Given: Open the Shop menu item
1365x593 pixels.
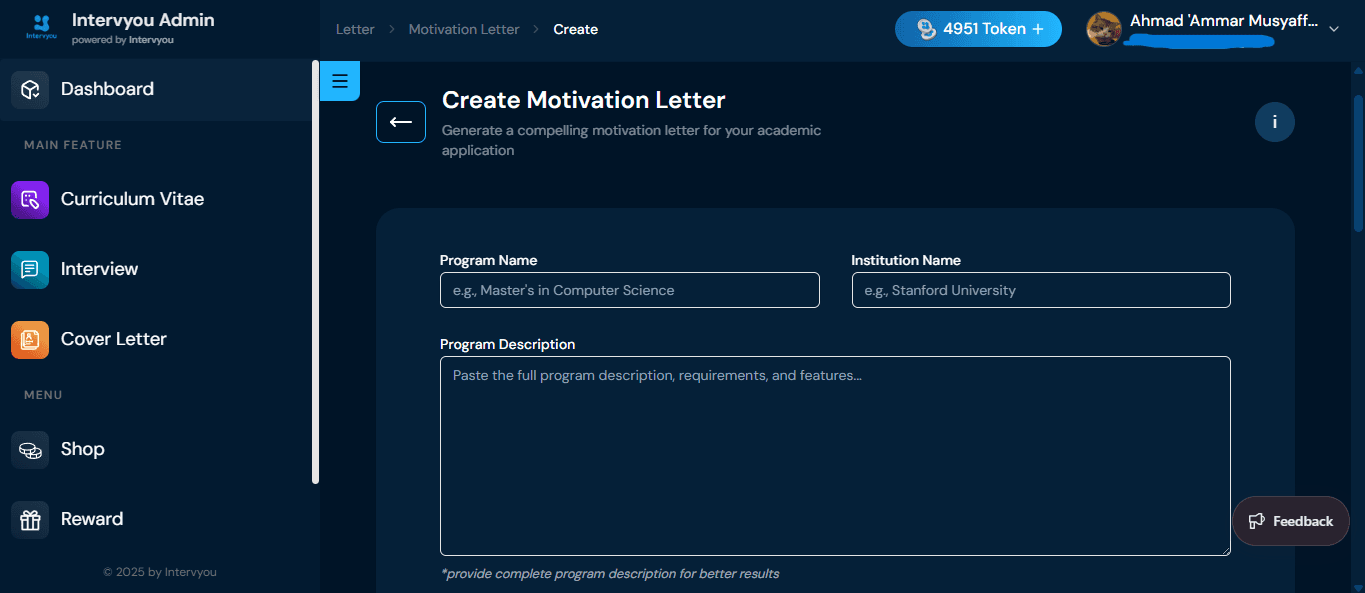Looking at the screenshot, I should click(156, 449).
